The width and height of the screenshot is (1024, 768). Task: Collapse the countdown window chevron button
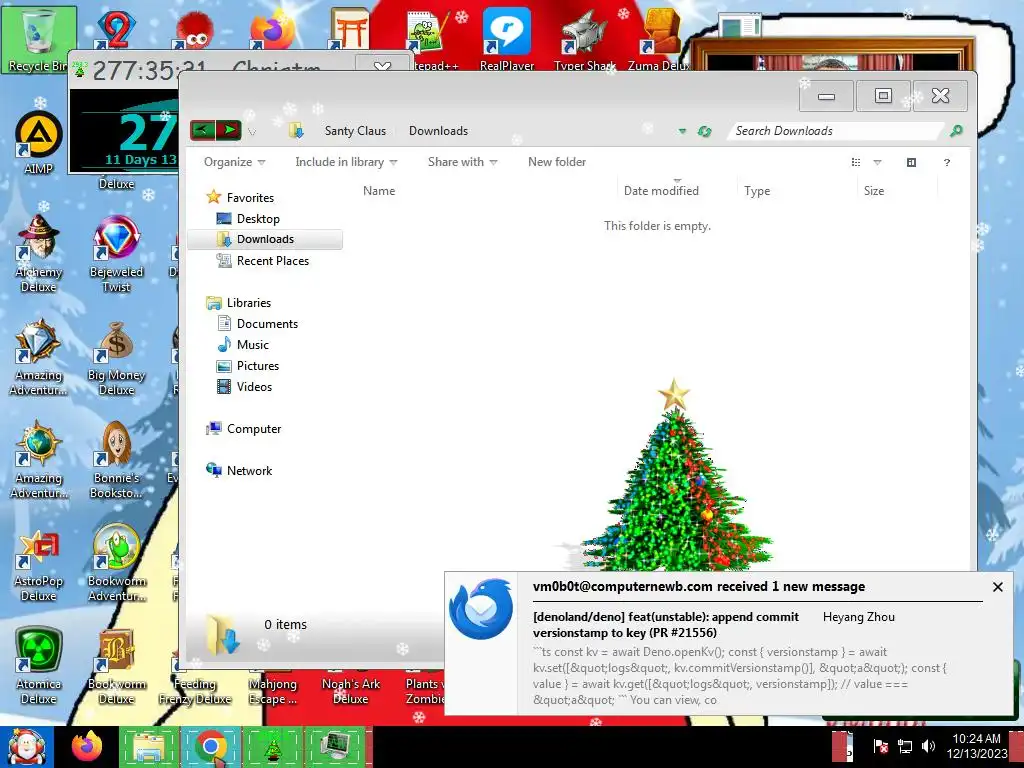[382, 65]
